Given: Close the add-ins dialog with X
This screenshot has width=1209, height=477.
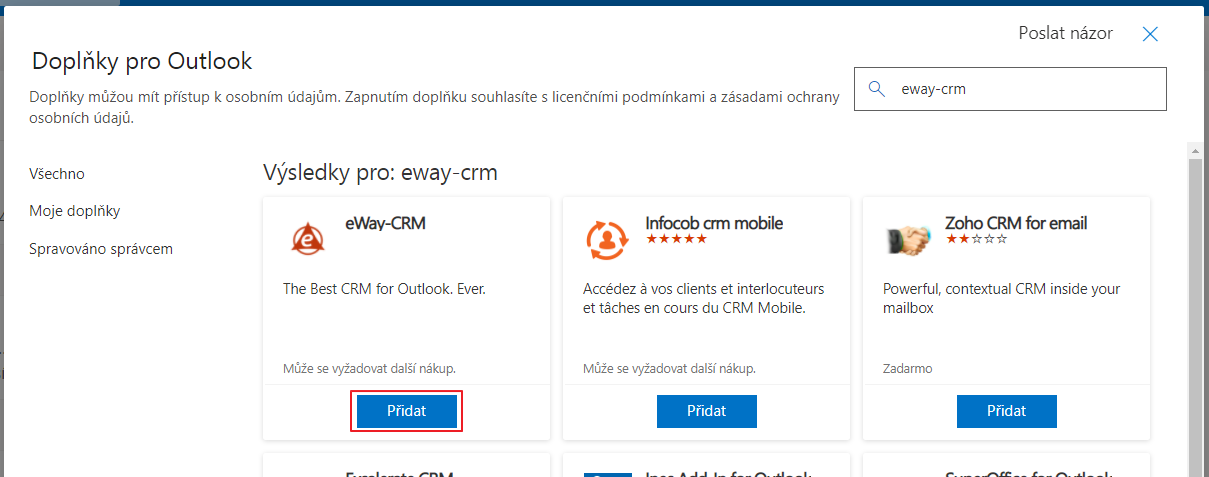Looking at the screenshot, I should [1150, 34].
